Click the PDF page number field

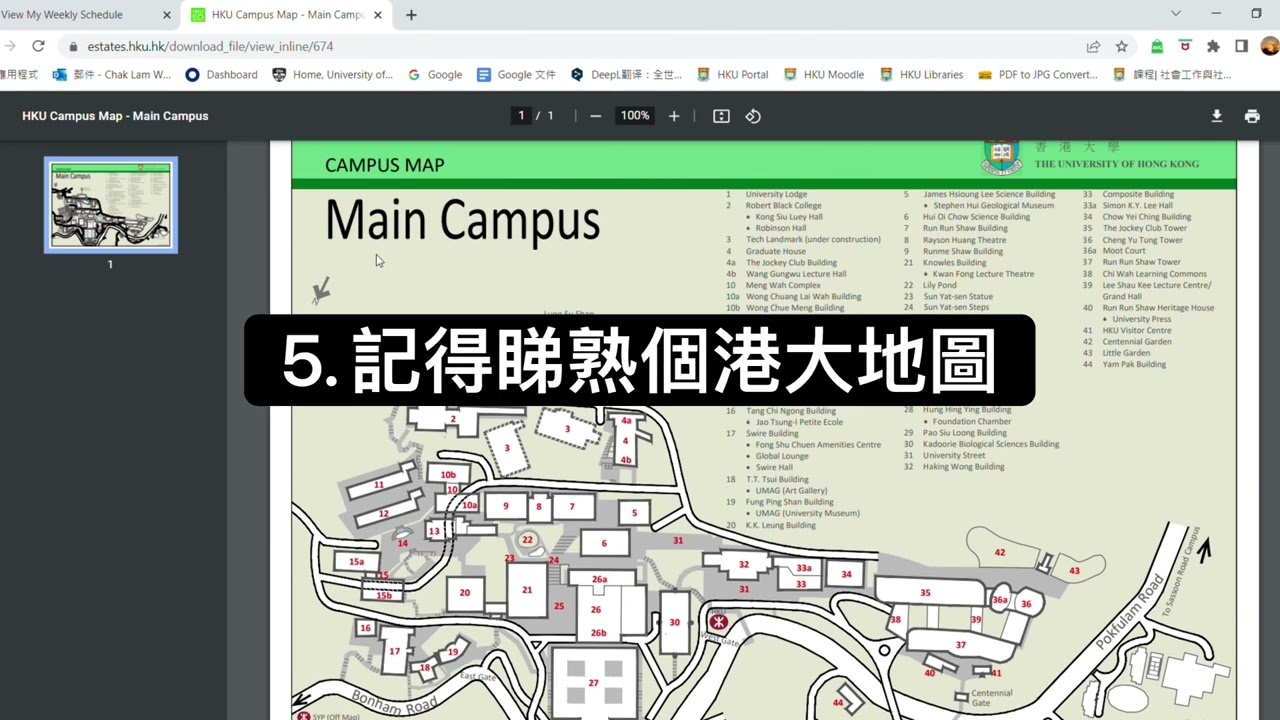tap(521, 116)
